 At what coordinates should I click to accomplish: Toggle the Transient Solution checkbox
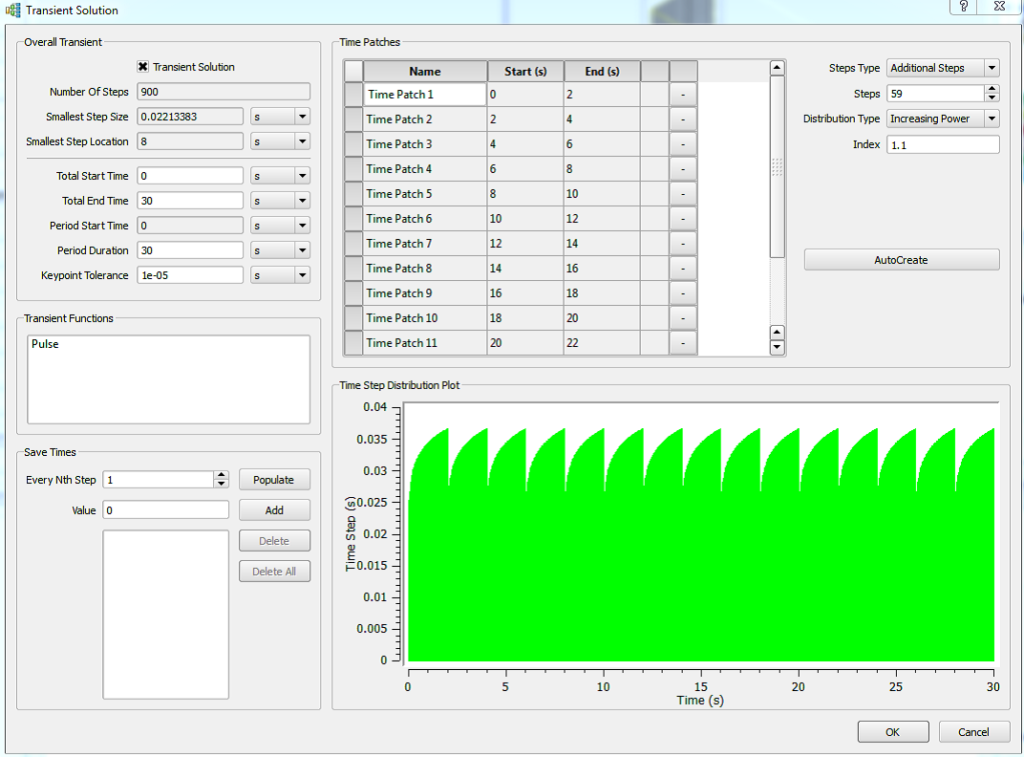tap(143, 67)
